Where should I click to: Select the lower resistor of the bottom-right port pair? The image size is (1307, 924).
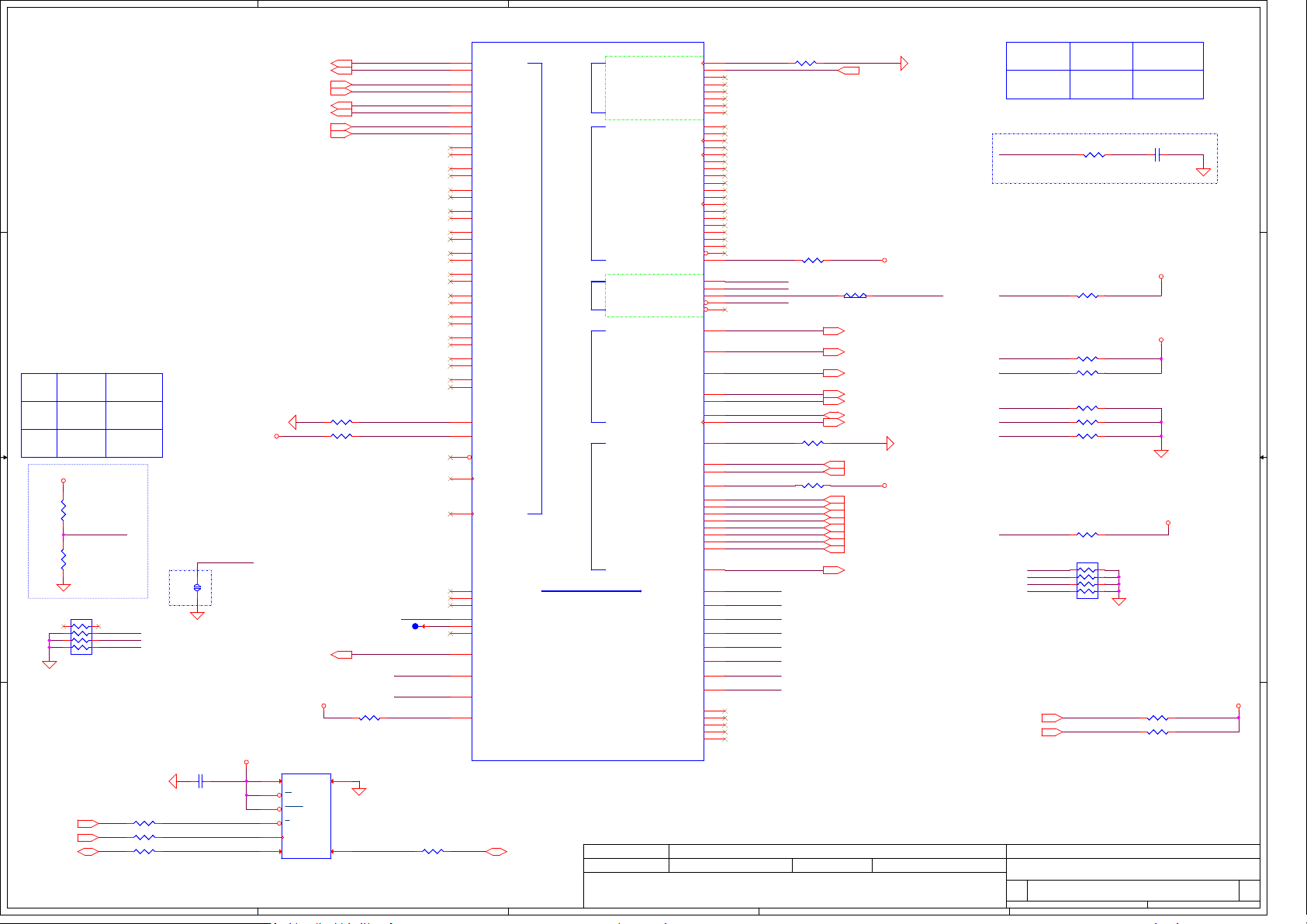1157,732
